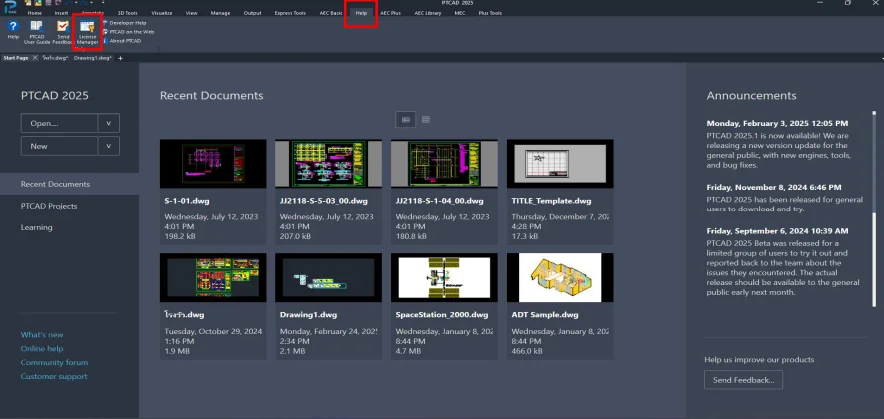Open the Output ribbon tab
884x419 pixels.
(x=252, y=12)
